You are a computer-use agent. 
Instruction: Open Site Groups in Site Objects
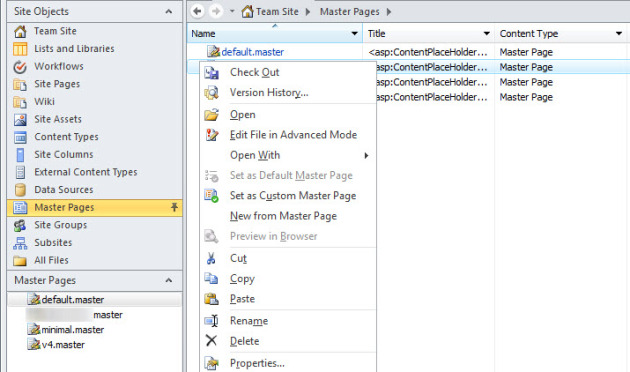[61, 225]
